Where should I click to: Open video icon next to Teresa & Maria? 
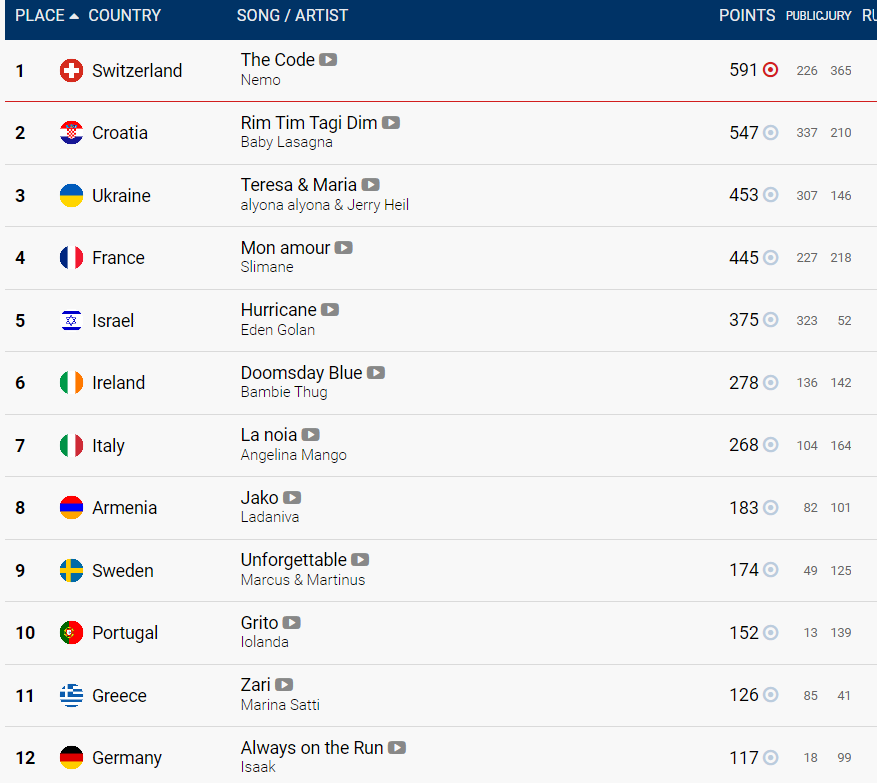point(370,185)
